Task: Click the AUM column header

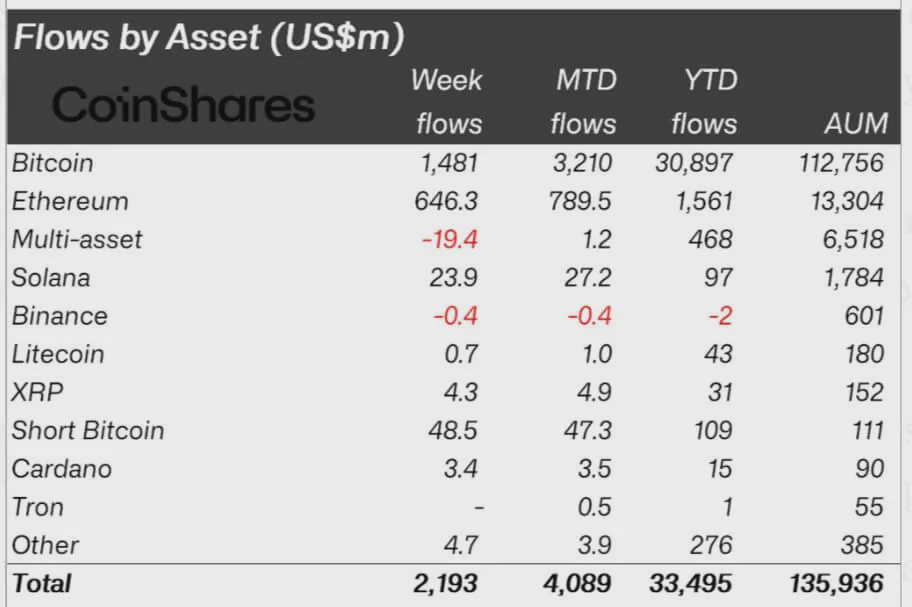Action: [857, 123]
